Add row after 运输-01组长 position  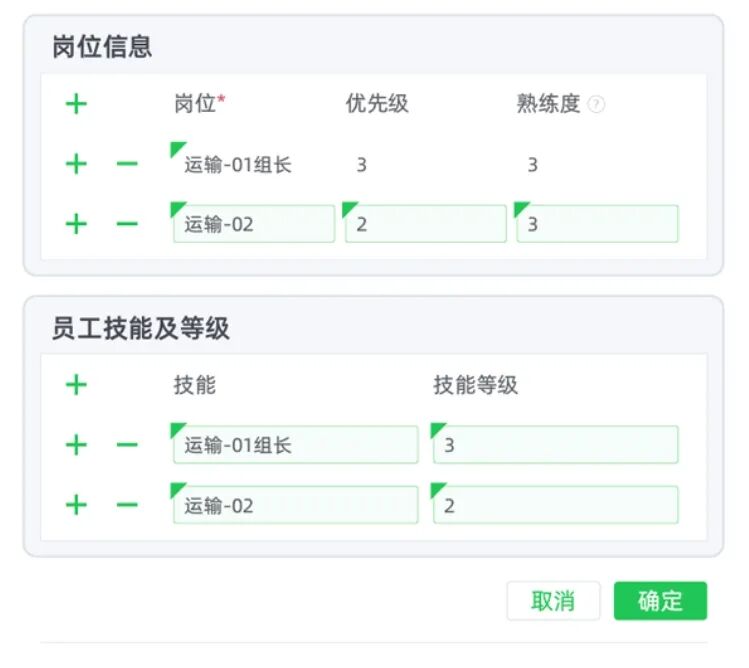pyautogui.click(x=76, y=164)
